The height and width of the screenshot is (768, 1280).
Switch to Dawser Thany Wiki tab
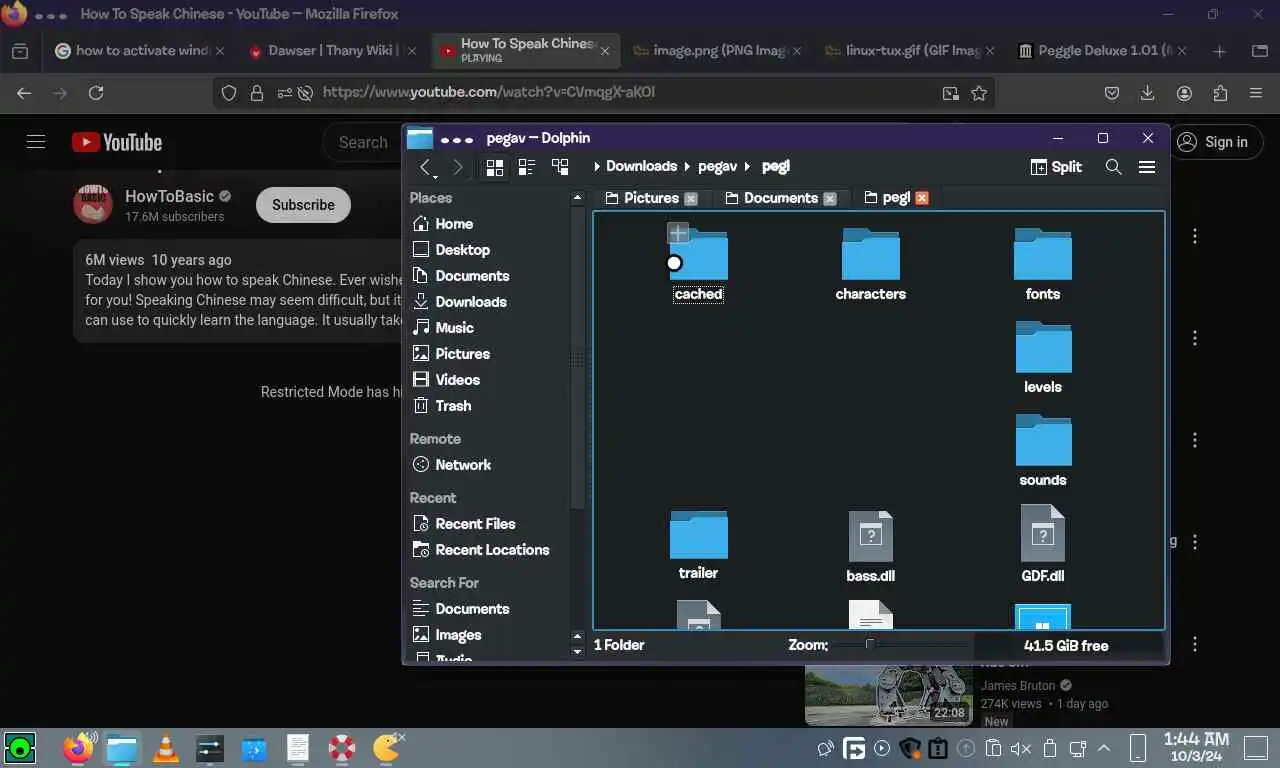point(331,50)
